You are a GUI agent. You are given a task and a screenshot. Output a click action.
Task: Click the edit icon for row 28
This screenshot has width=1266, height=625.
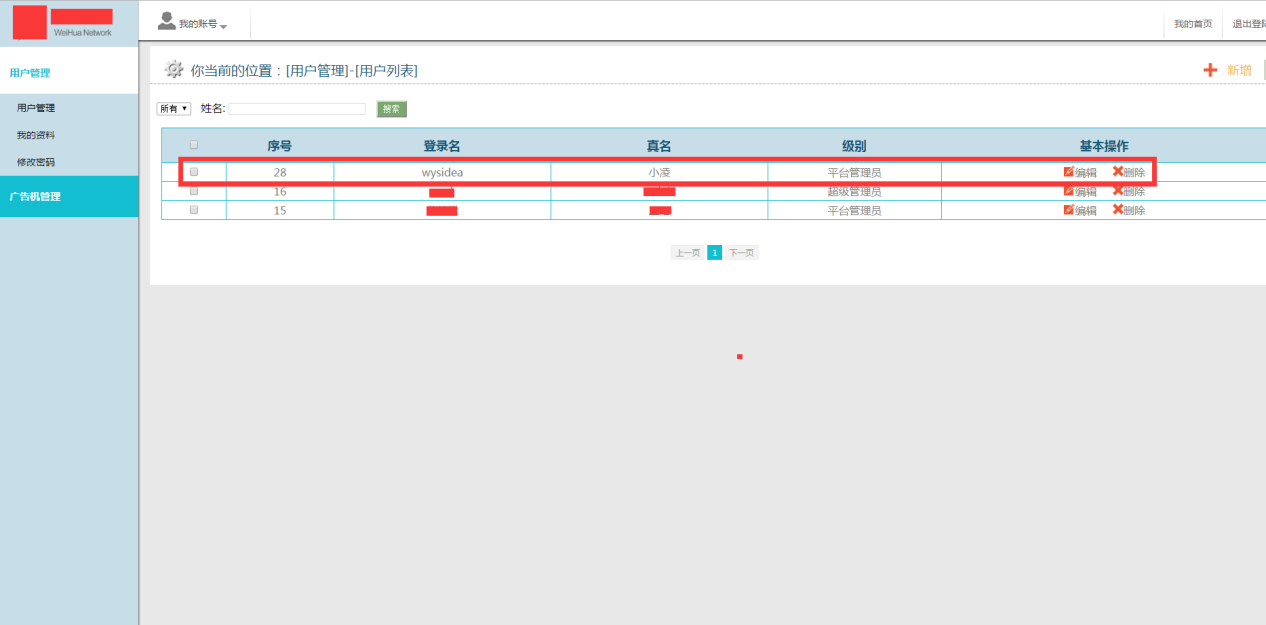pos(1068,172)
